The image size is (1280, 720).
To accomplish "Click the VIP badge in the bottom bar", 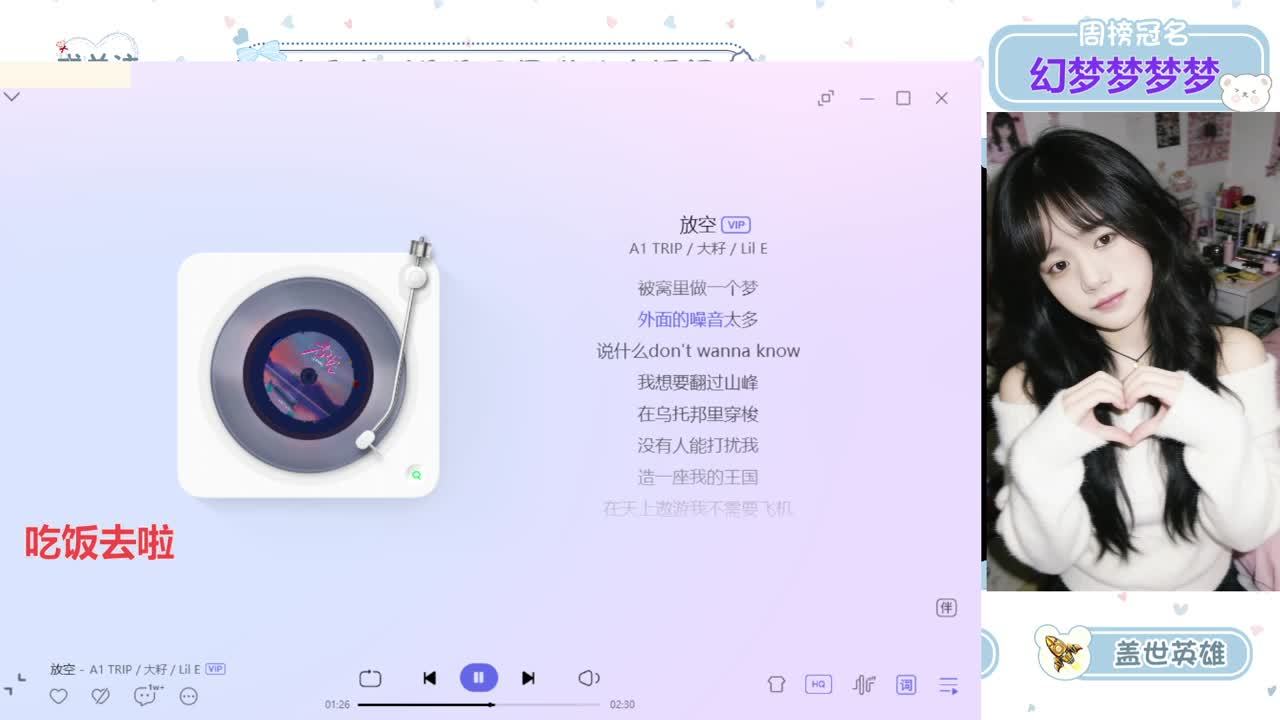I will (x=215, y=669).
